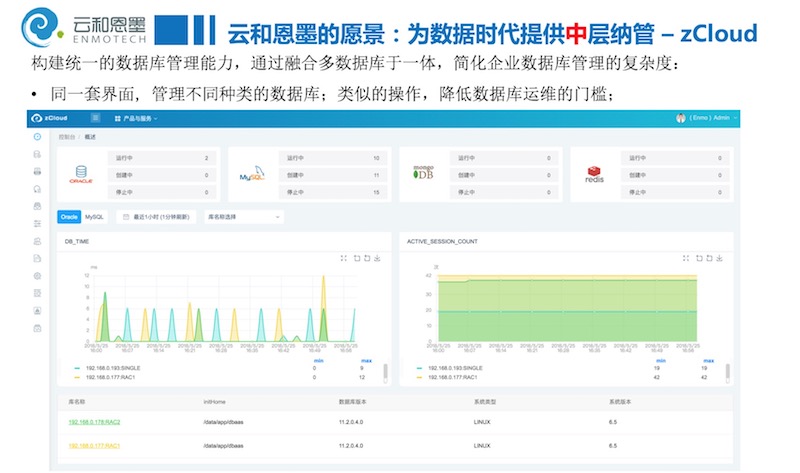
Task: Click the gear settings icon in the left sidebar
Action: click(37, 275)
